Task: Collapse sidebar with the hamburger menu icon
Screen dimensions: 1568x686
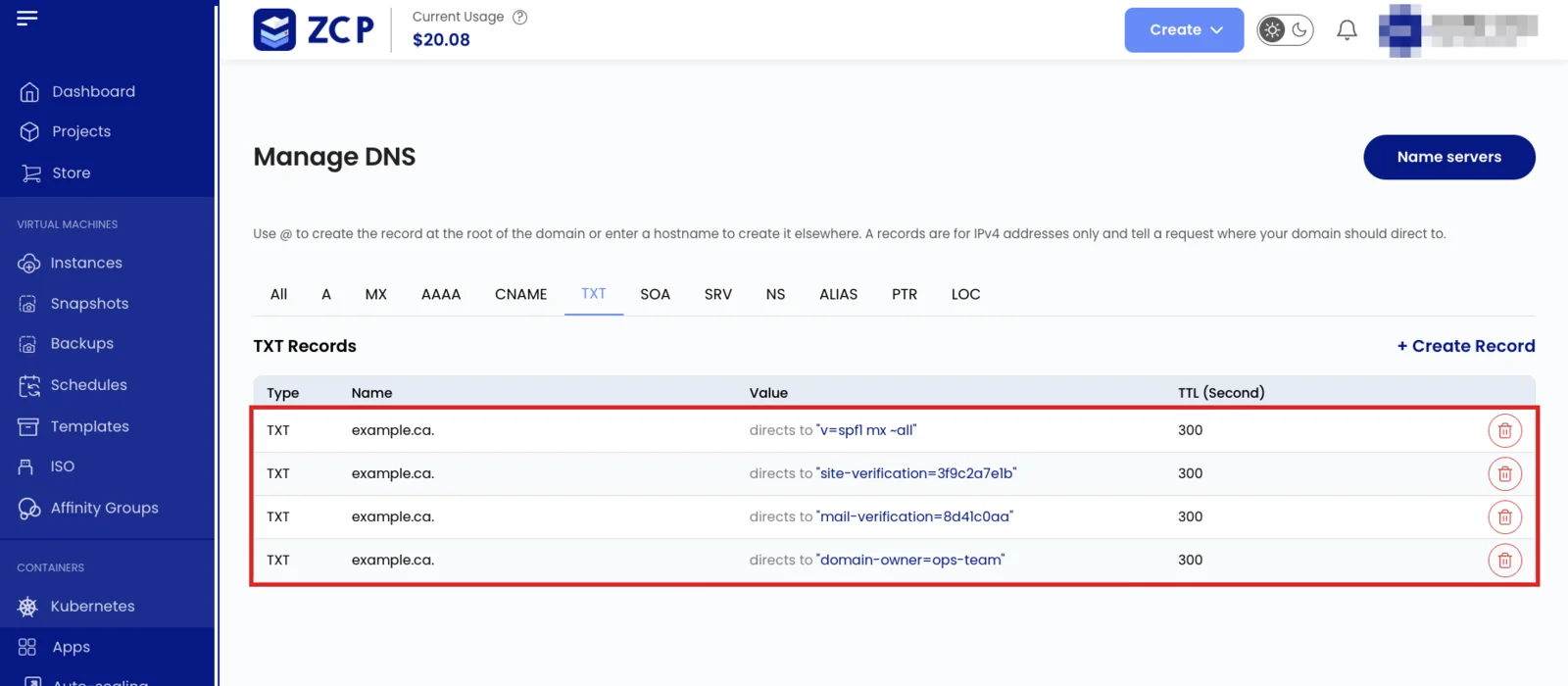Action: coord(27,18)
